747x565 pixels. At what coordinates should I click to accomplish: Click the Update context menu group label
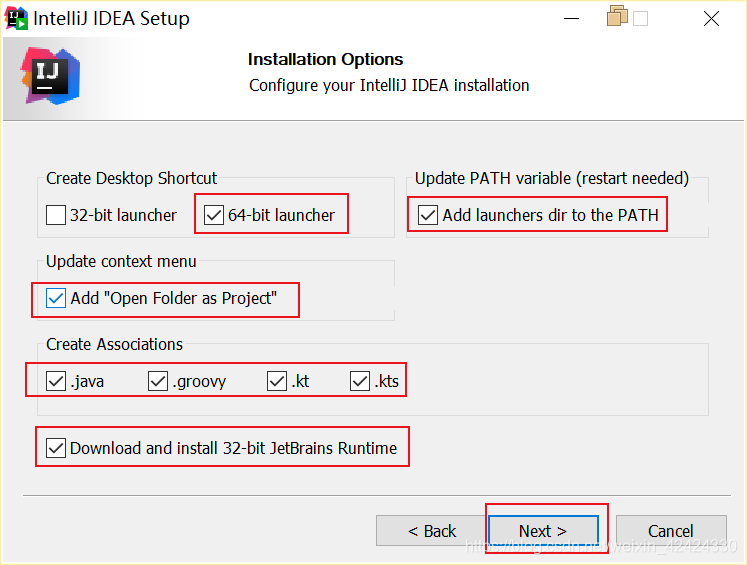tap(121, 261)
